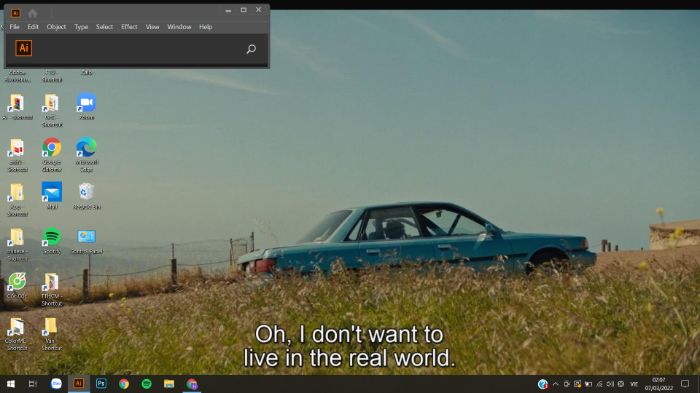
Task: Click the Meet Now camera tray icon
Action: (567, 384)
